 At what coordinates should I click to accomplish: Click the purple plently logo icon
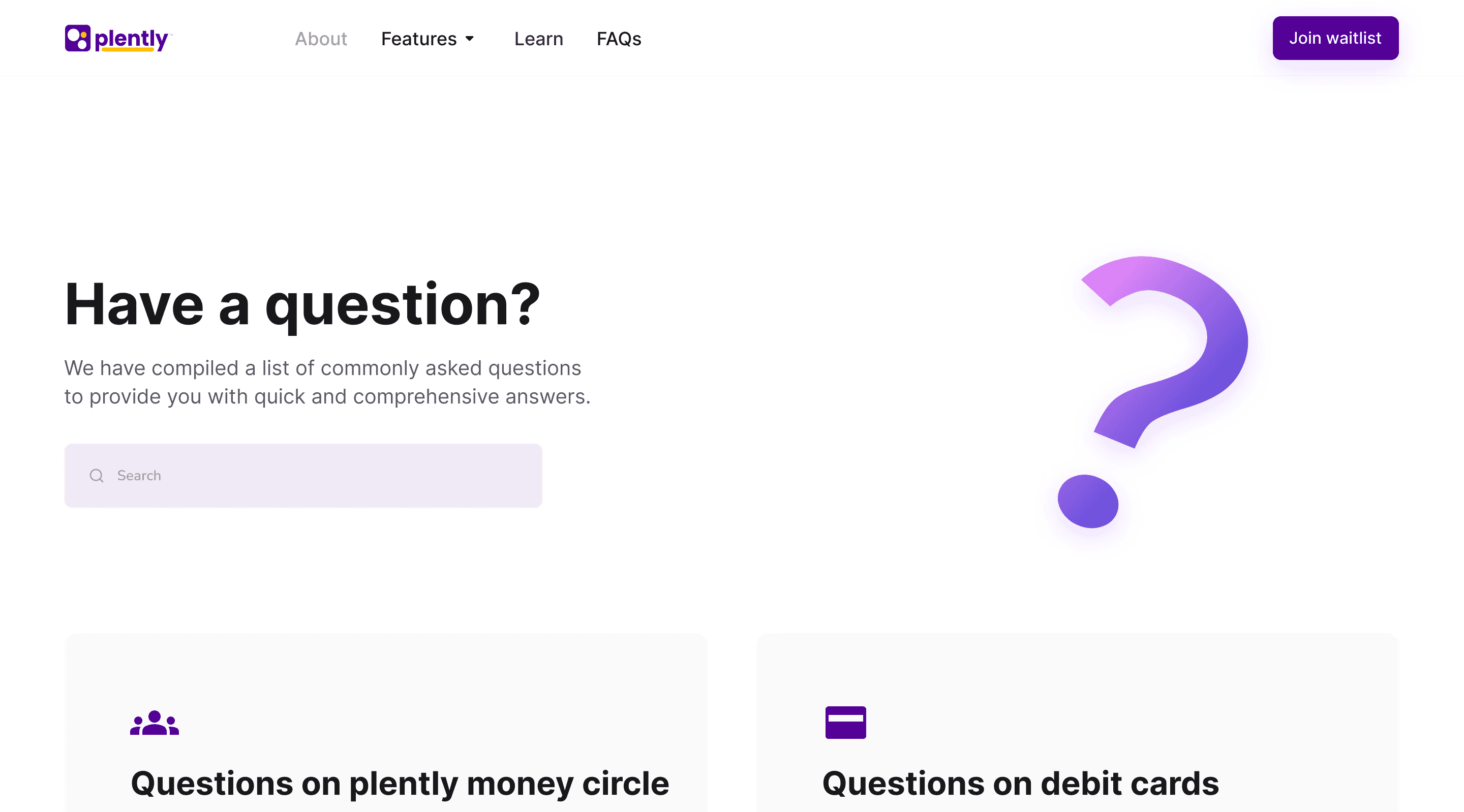pos(77,38)
